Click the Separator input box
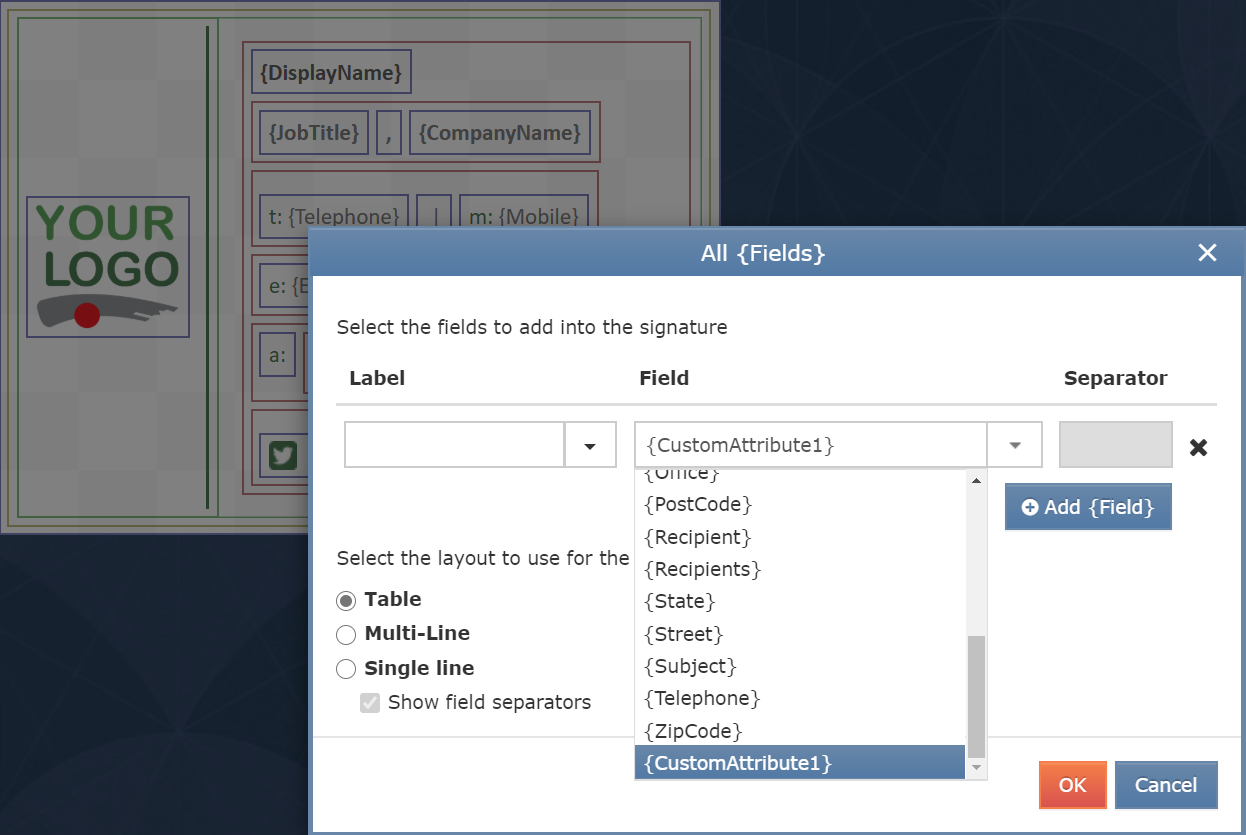The width and height of the screenshot is (1246, 835). point(1115,445)
